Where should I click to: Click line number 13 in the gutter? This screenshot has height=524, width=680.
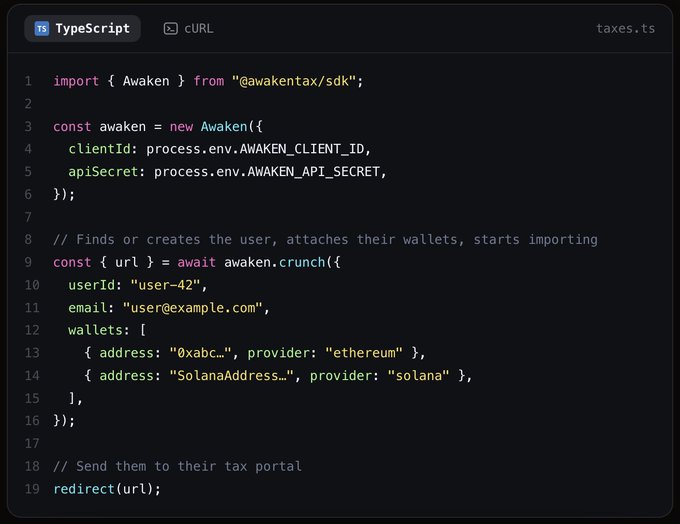[32, 353]
